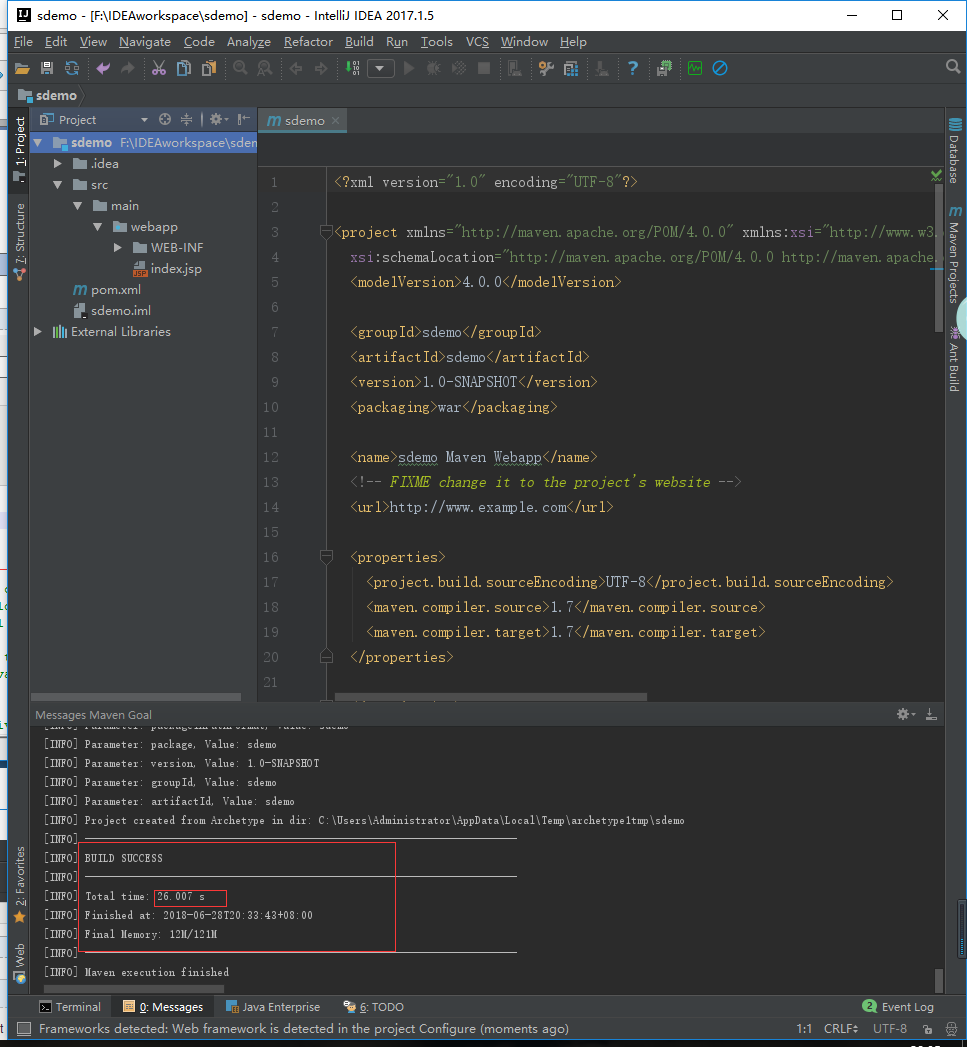Image resolution: width=967 pixels, height=1047 pixels.
Task: Collapse the main folder
Action: pos(78,206)
